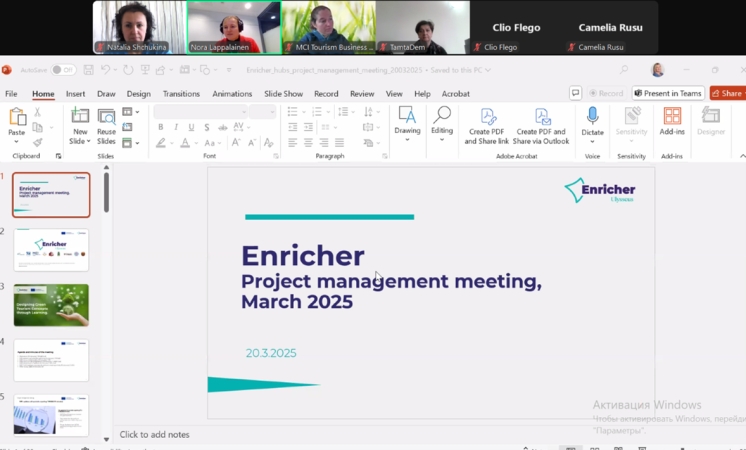Click the Record button near Share
The height and width of the screenshot is (450, 746).
pos(606,93)
